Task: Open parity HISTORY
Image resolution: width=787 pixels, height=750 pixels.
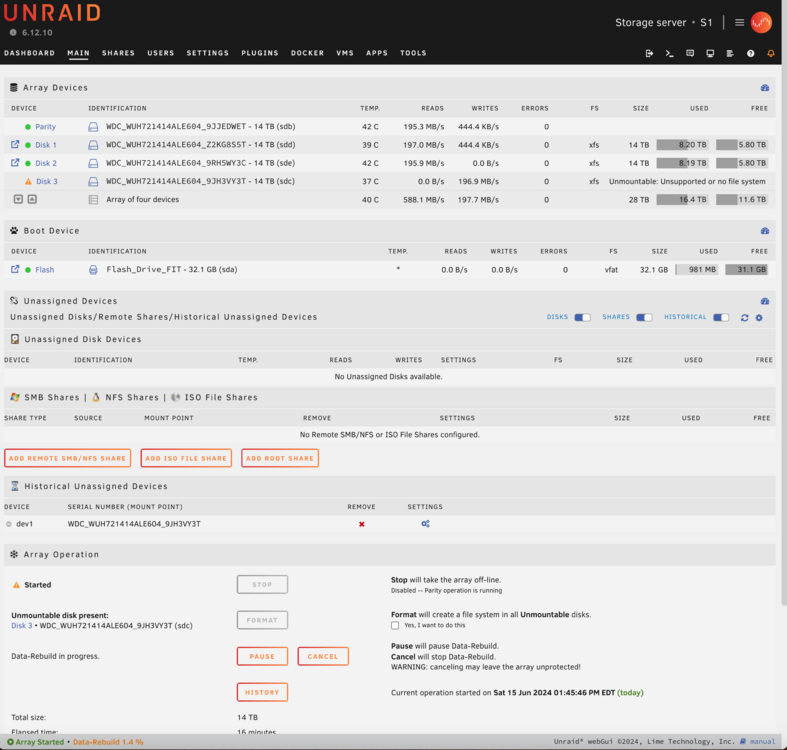Action: pyautogui.click(x=263, y=692)
